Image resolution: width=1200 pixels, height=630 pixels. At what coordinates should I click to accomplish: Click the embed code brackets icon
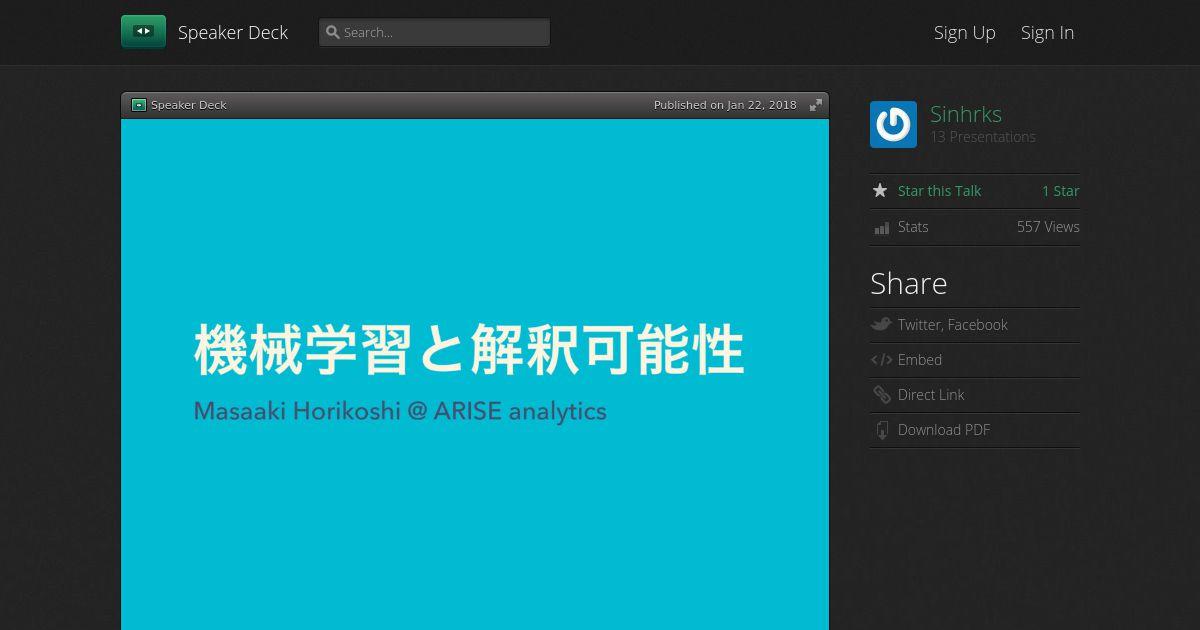pyautogui.click(x=881, y=360)
